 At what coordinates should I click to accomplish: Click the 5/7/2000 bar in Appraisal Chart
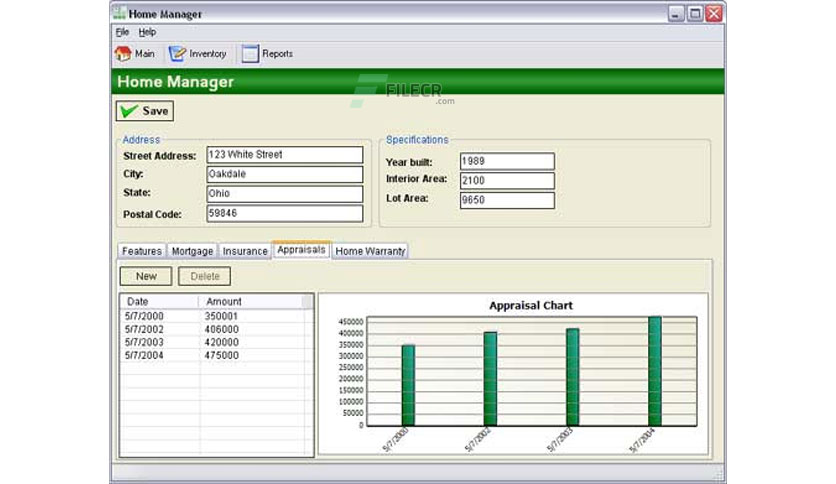point(408,385)
